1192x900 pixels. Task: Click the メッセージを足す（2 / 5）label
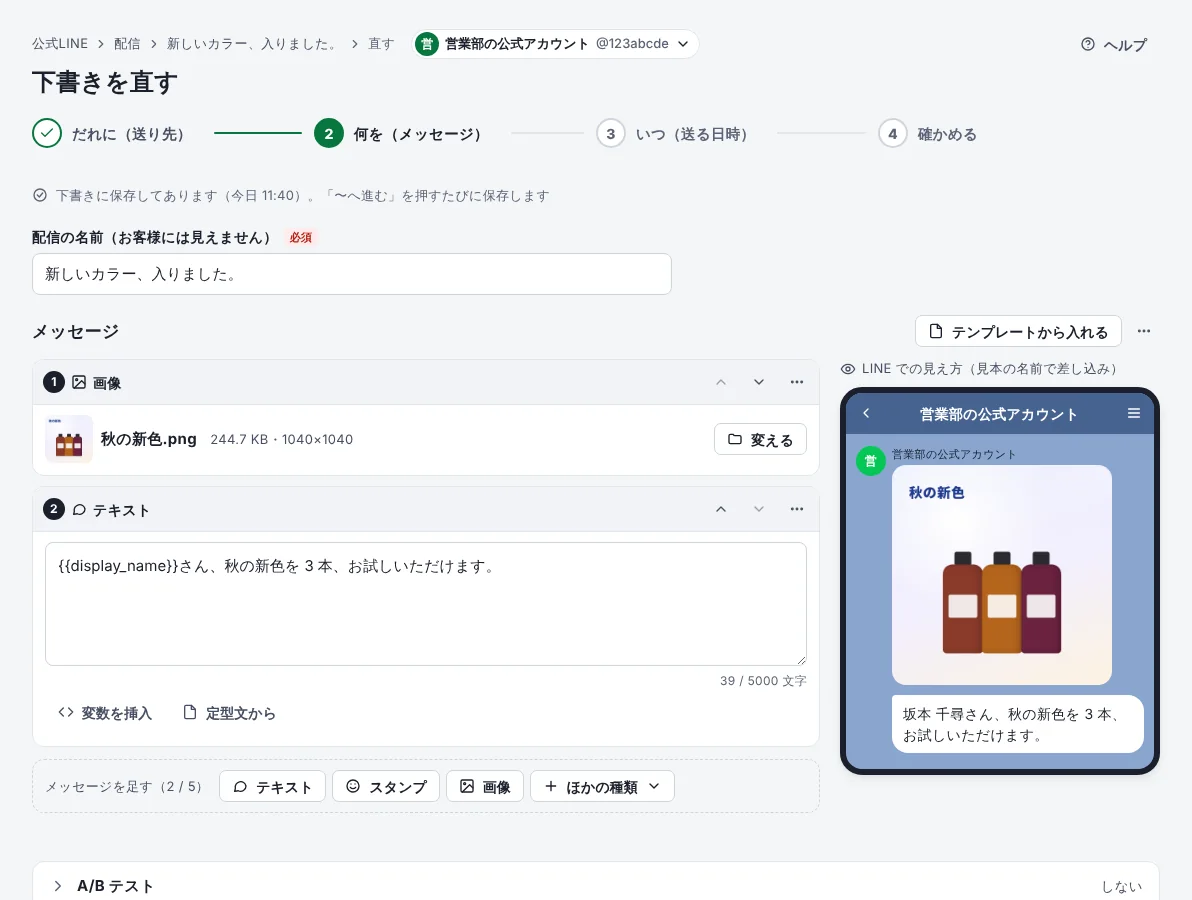[124, 787]
